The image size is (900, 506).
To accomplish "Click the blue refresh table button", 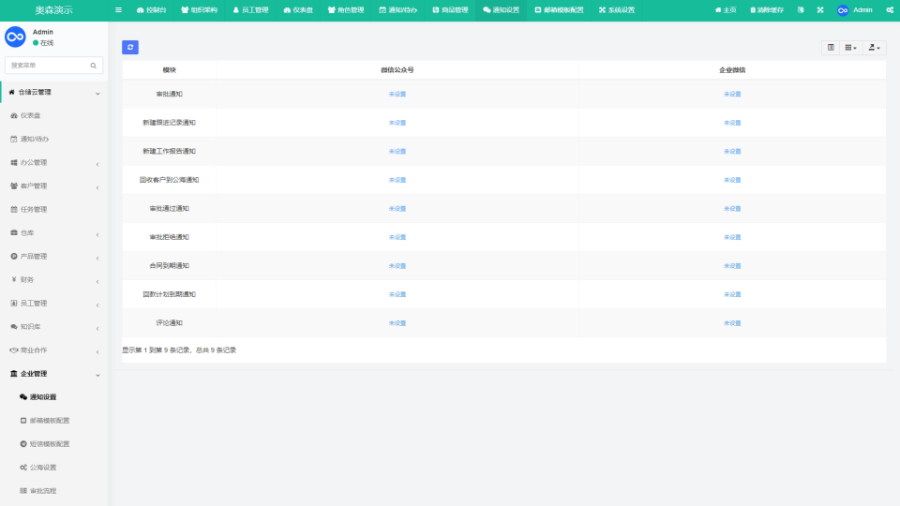I will tap(130, 47).
